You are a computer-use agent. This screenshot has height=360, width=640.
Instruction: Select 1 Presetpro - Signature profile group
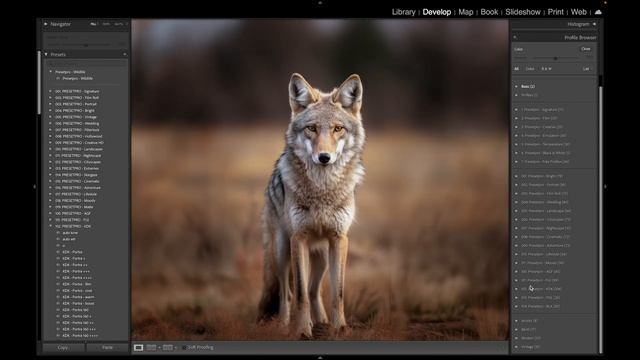click(x=542, y=110)
